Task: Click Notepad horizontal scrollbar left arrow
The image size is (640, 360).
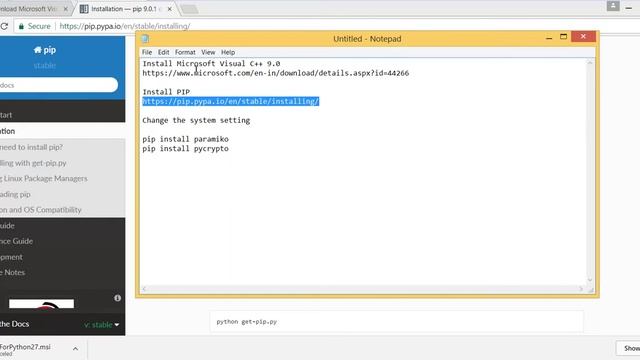Action: coord(144,289)
